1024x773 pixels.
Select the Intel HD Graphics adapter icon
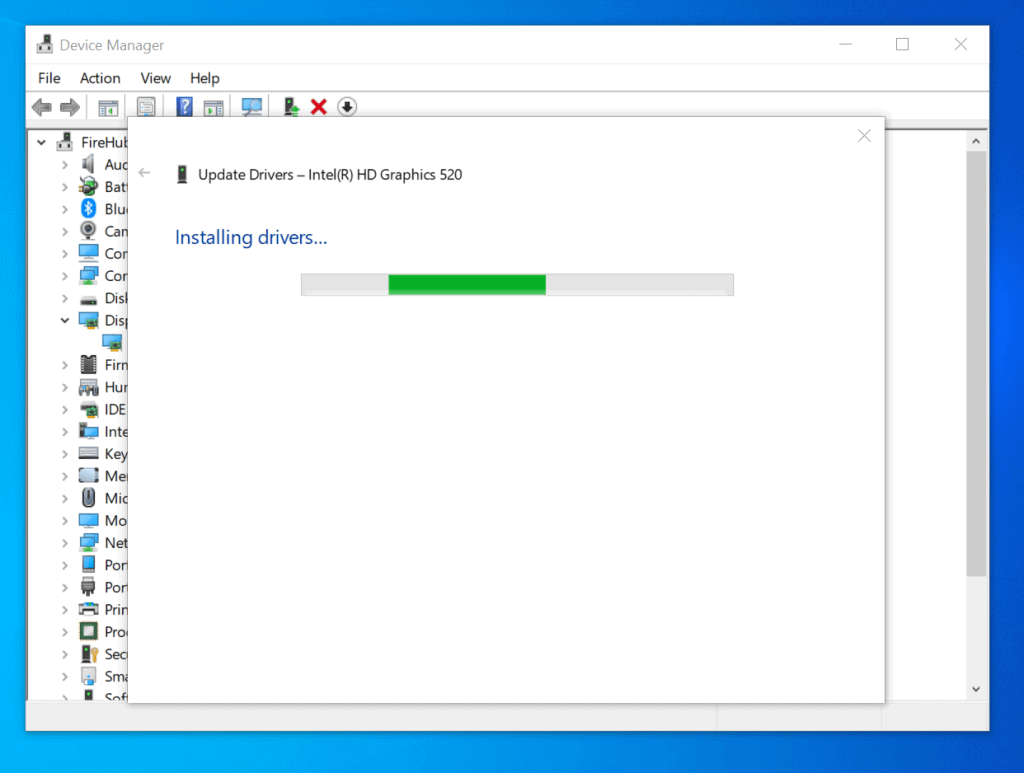point(112,342)
